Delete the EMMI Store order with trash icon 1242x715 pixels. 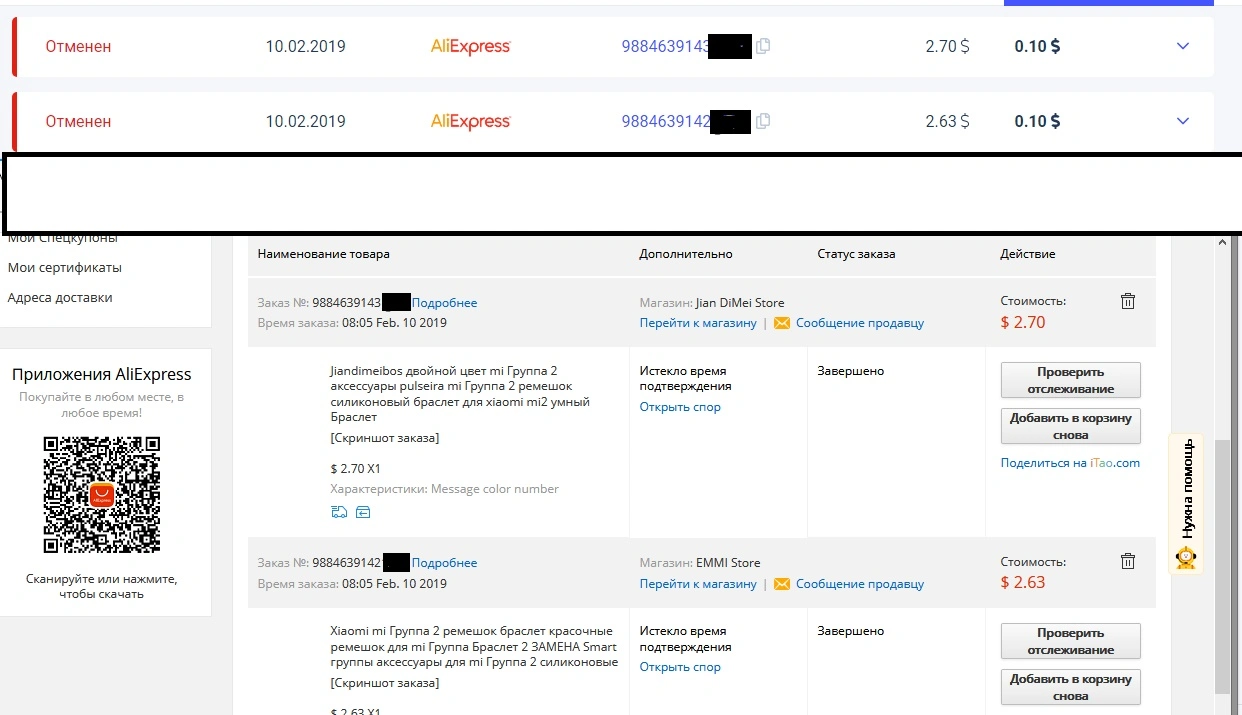[x=1128, y=562]
